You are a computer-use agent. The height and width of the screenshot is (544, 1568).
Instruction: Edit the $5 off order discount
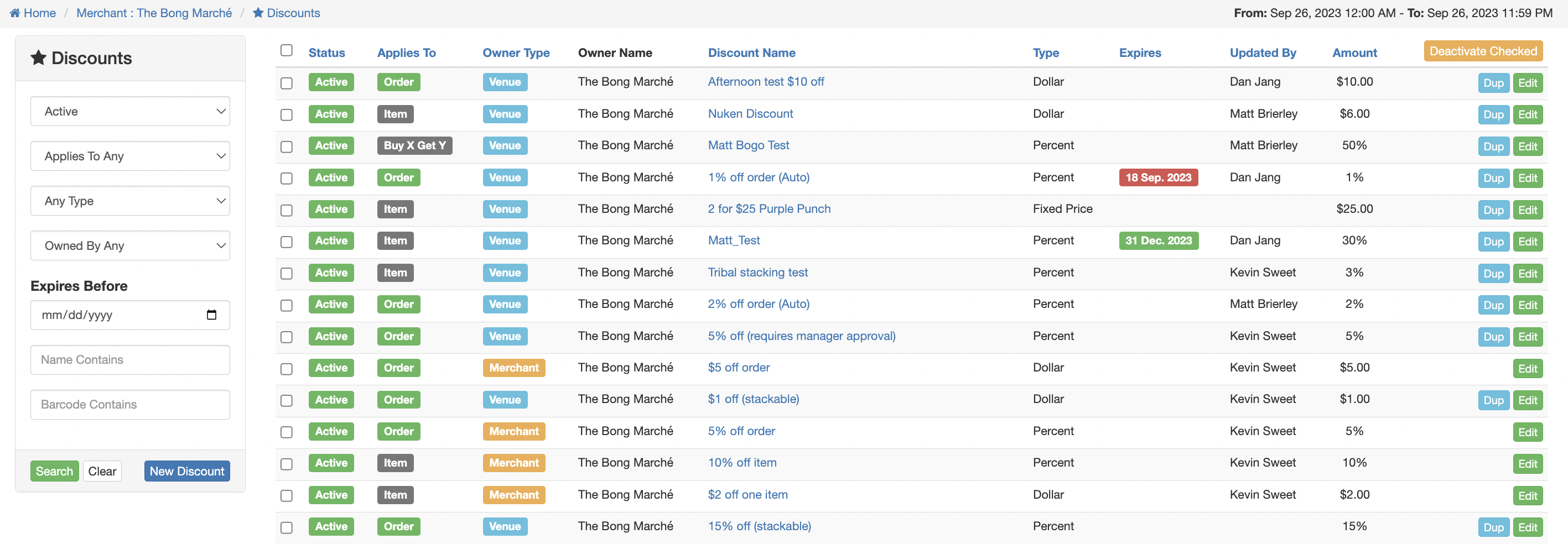[1527, 369]
